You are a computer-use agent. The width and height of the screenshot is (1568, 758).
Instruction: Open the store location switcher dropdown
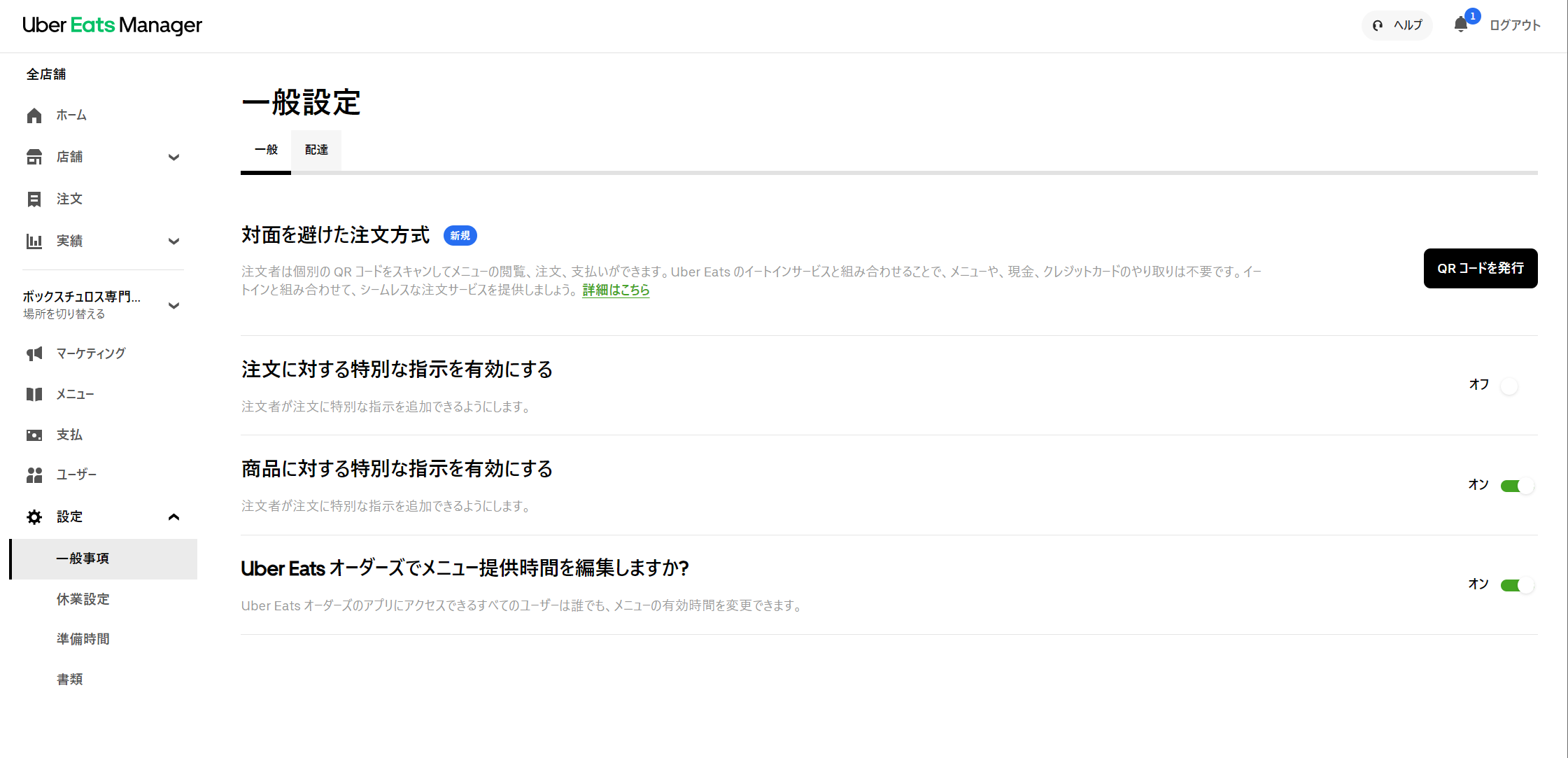click(x=174, y=306)
